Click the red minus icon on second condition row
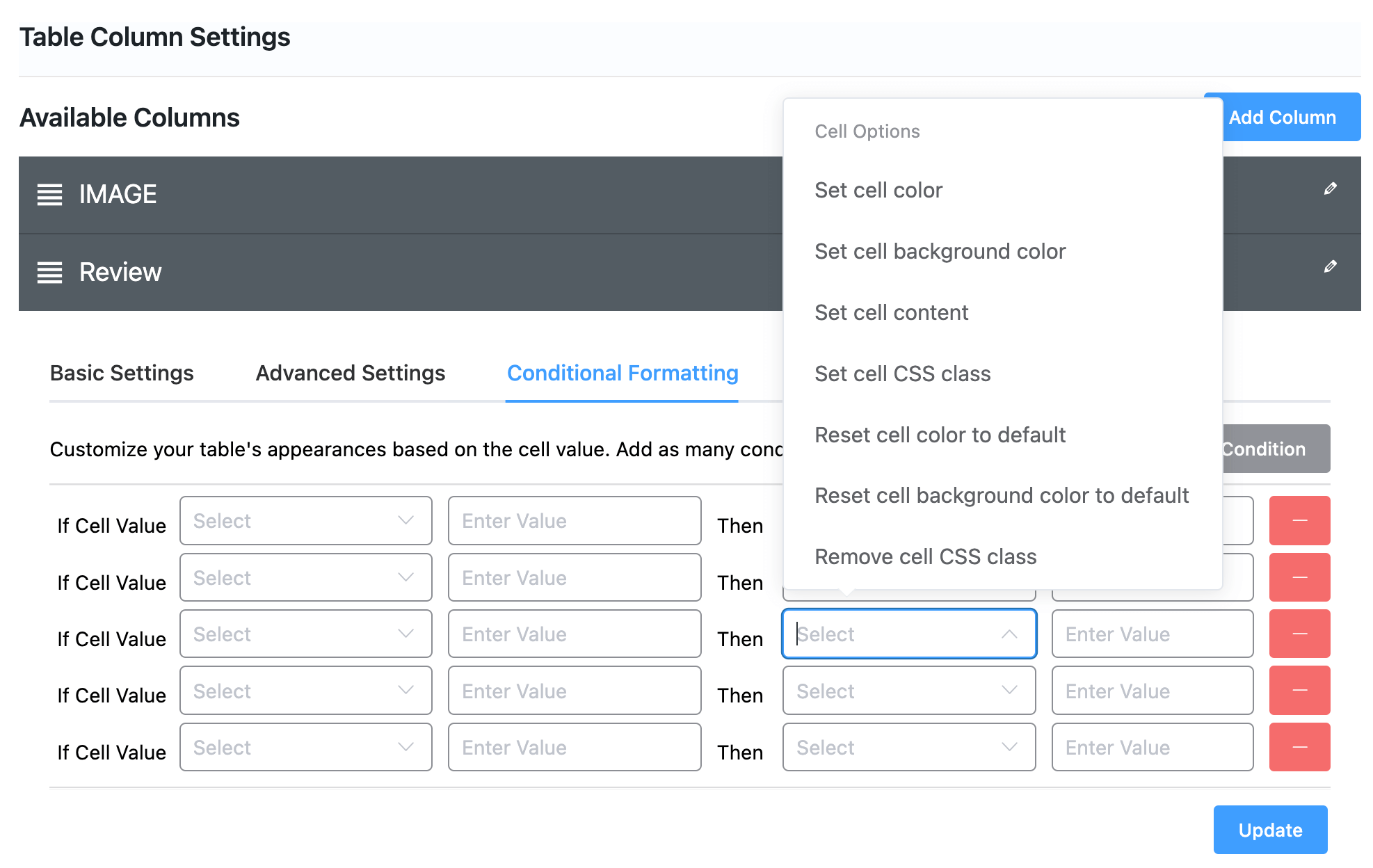This screenshot has width=1373, height=868. [x=1299, y=577]
